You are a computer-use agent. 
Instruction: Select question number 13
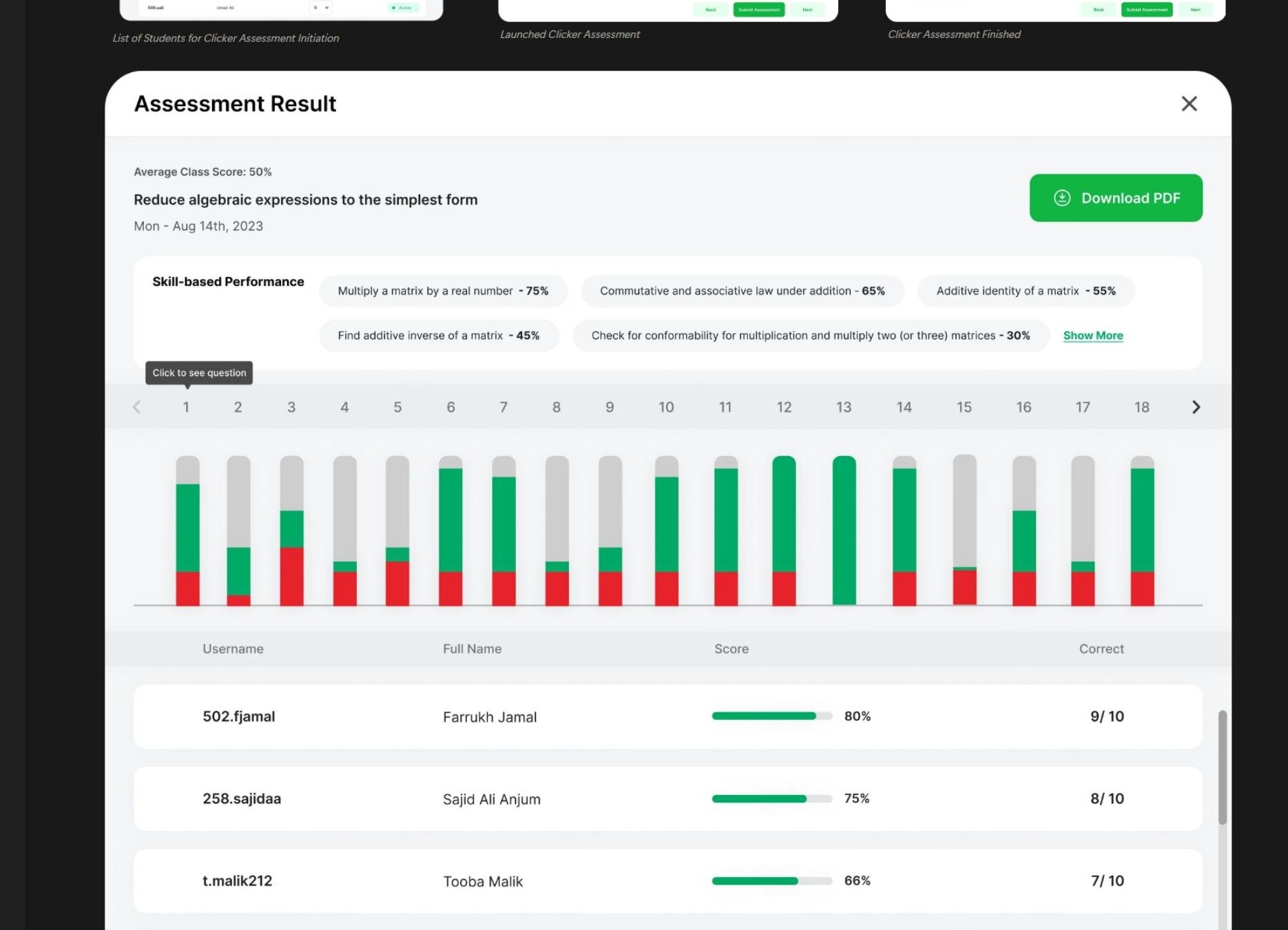pyautogui.click(x=844, y=407)
